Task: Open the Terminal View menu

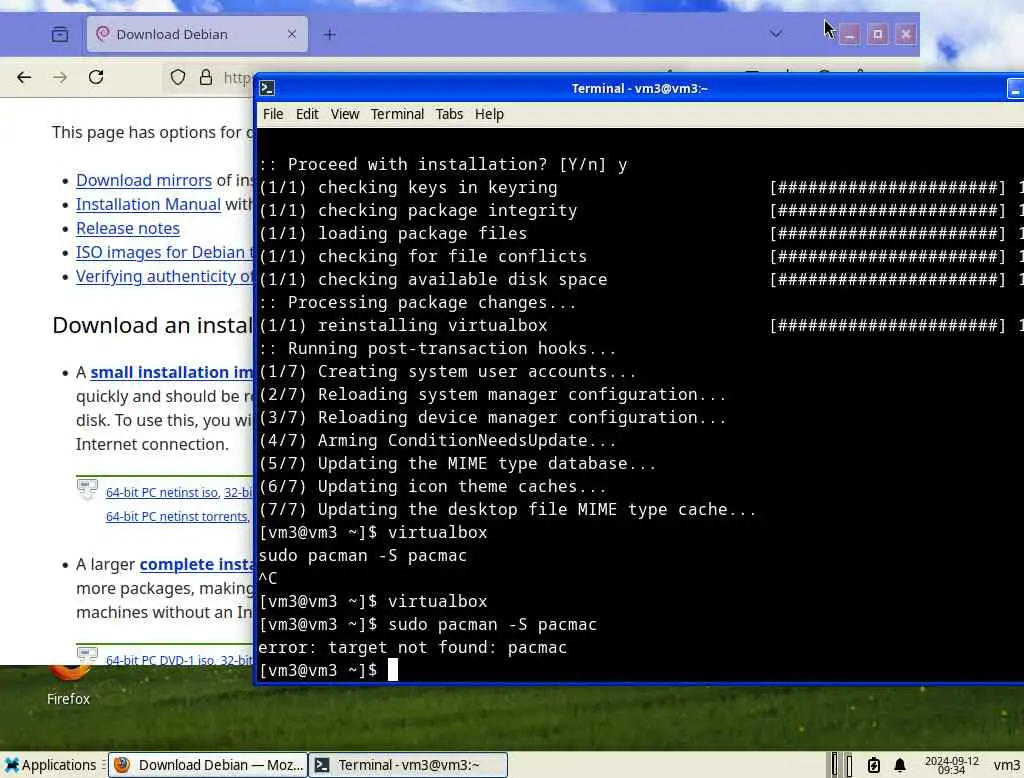Action: tap(345, 114)
